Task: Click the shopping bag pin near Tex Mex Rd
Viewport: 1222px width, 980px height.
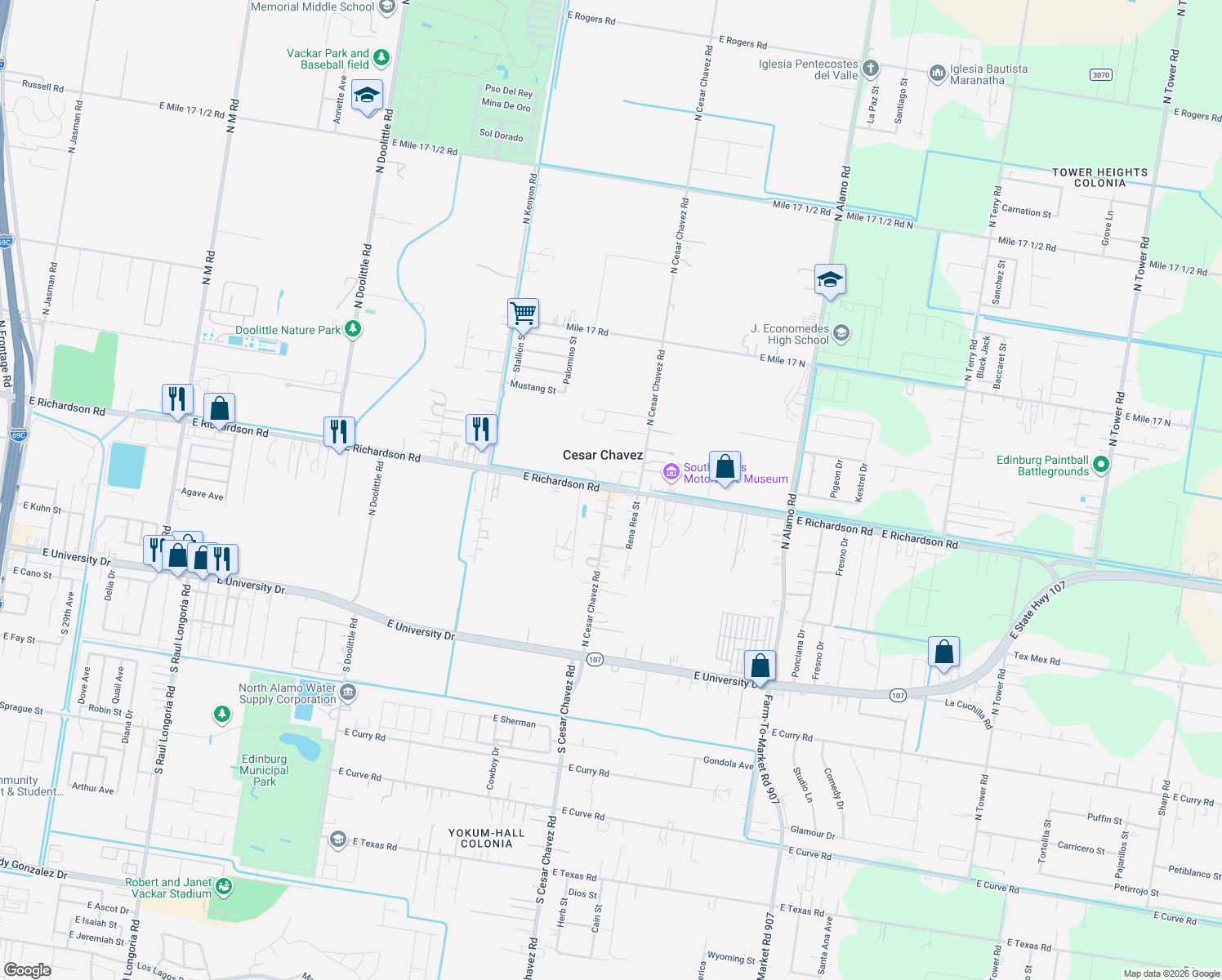Action: point(943,650)
